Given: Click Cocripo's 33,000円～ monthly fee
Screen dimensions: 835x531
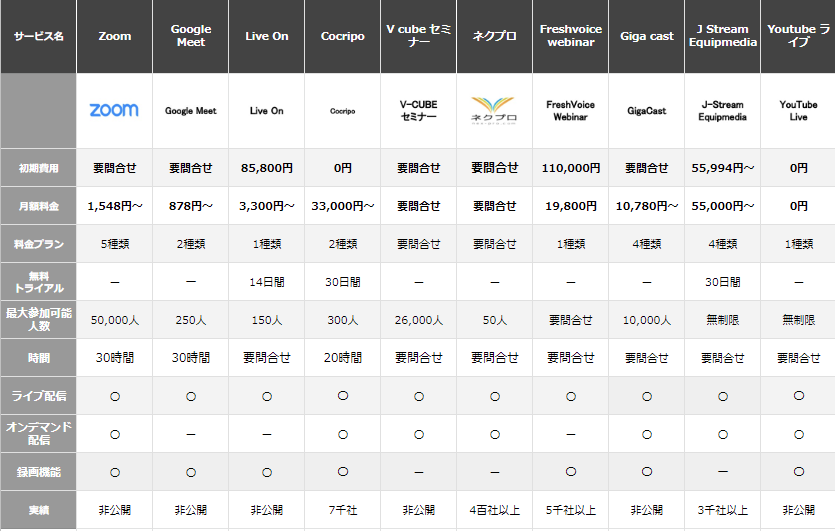Looking at the screenshot, I should click(342, 206).
